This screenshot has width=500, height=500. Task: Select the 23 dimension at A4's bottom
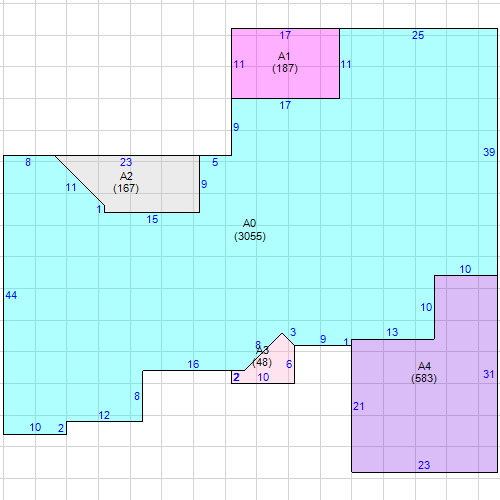click(424, 465)
